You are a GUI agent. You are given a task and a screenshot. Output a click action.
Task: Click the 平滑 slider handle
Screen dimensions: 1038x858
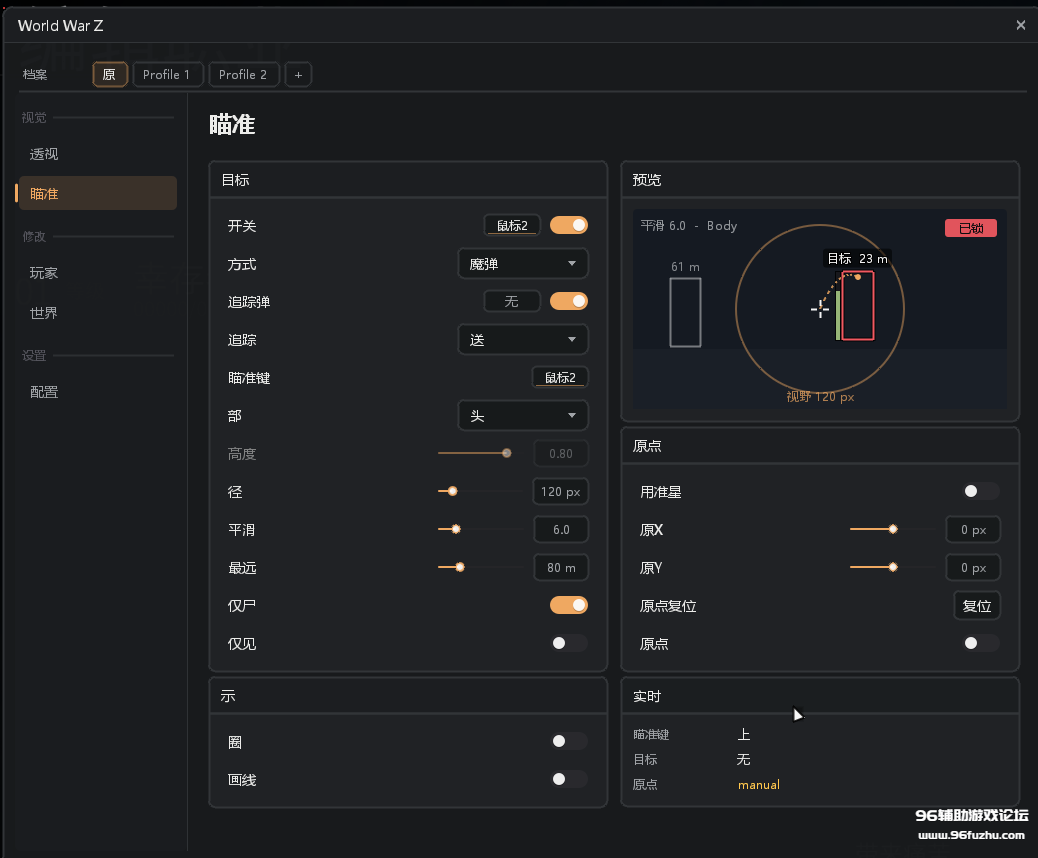(456, 529)
